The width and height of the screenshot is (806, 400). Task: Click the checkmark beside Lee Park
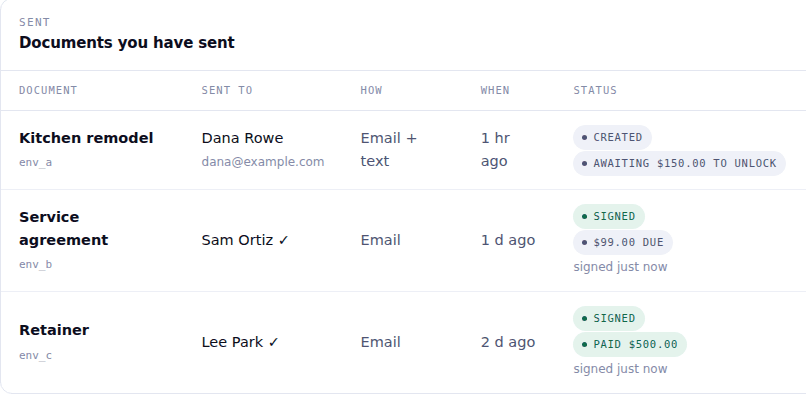click(273, 342)
